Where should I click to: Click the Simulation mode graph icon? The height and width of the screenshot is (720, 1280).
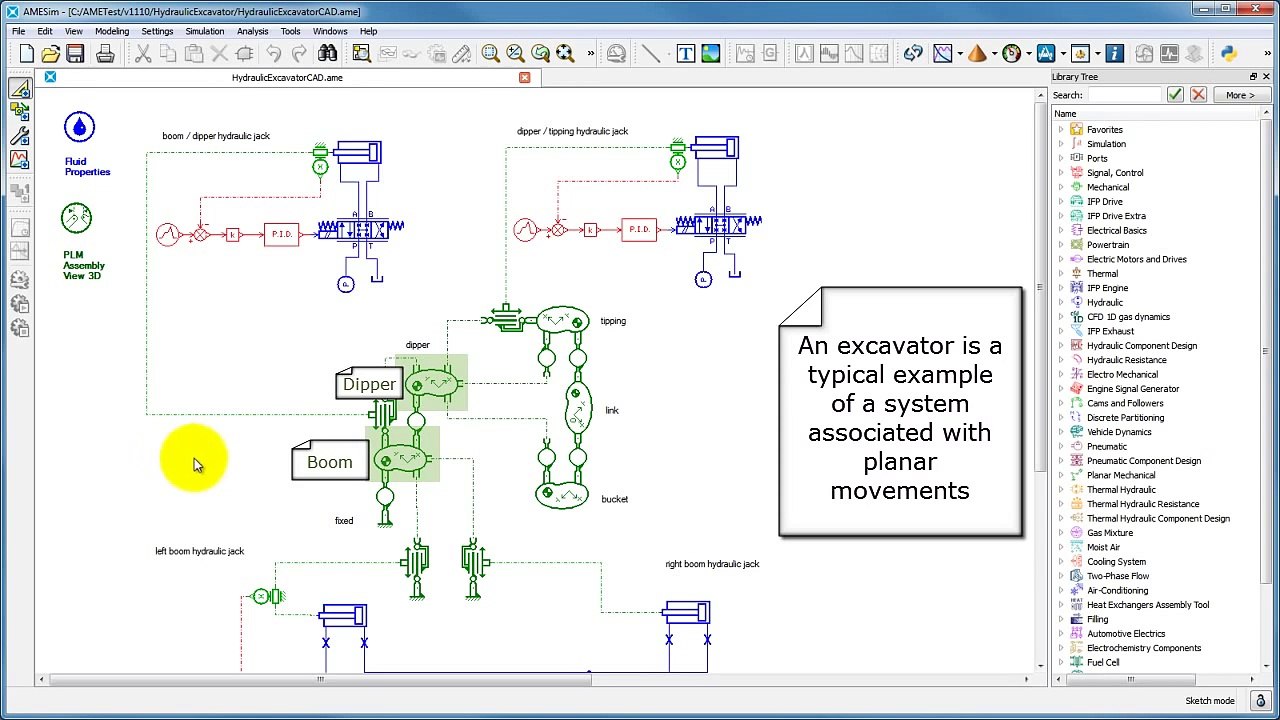click(x=19, y=159)
